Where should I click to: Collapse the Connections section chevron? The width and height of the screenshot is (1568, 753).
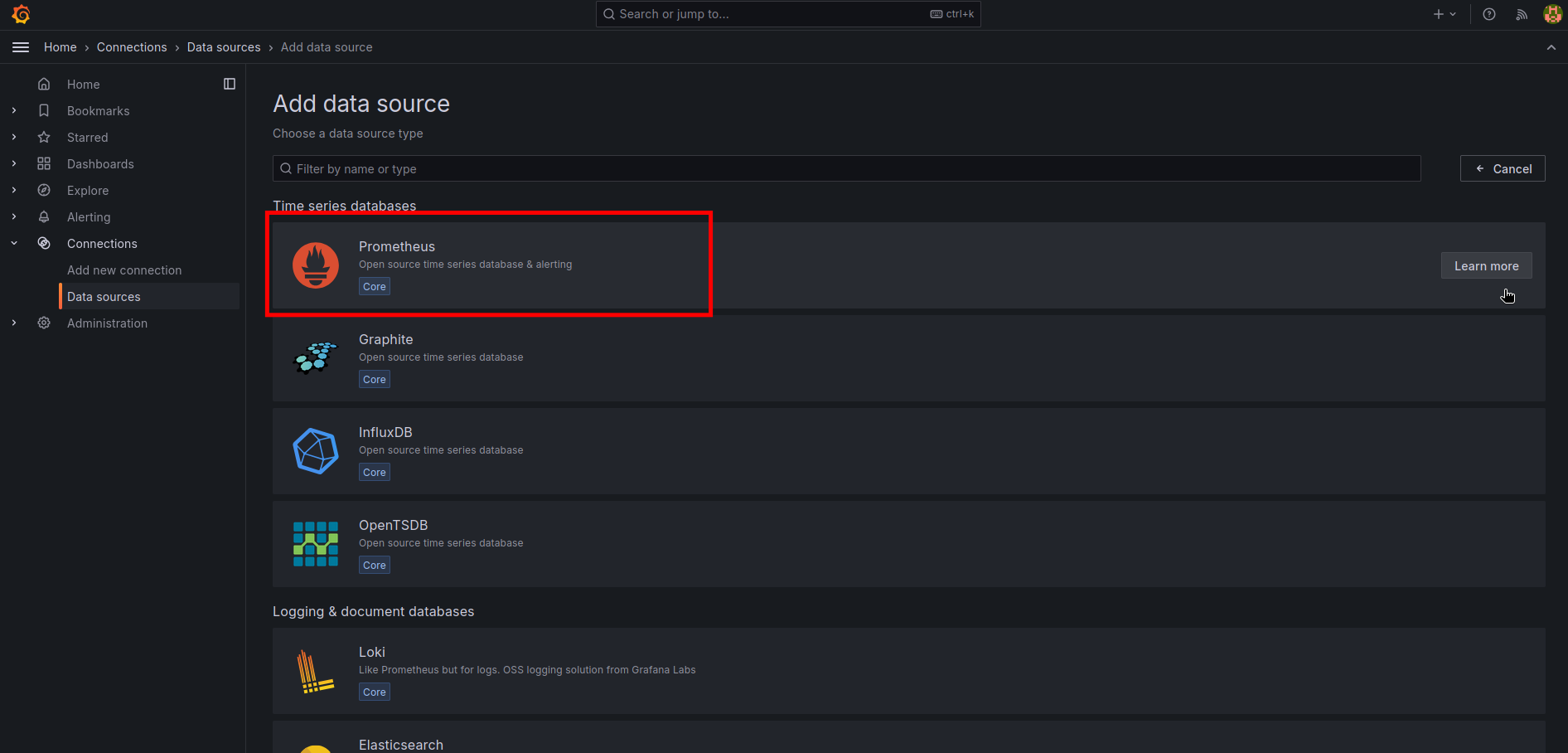pyautogui.click(x=14, y=243)
